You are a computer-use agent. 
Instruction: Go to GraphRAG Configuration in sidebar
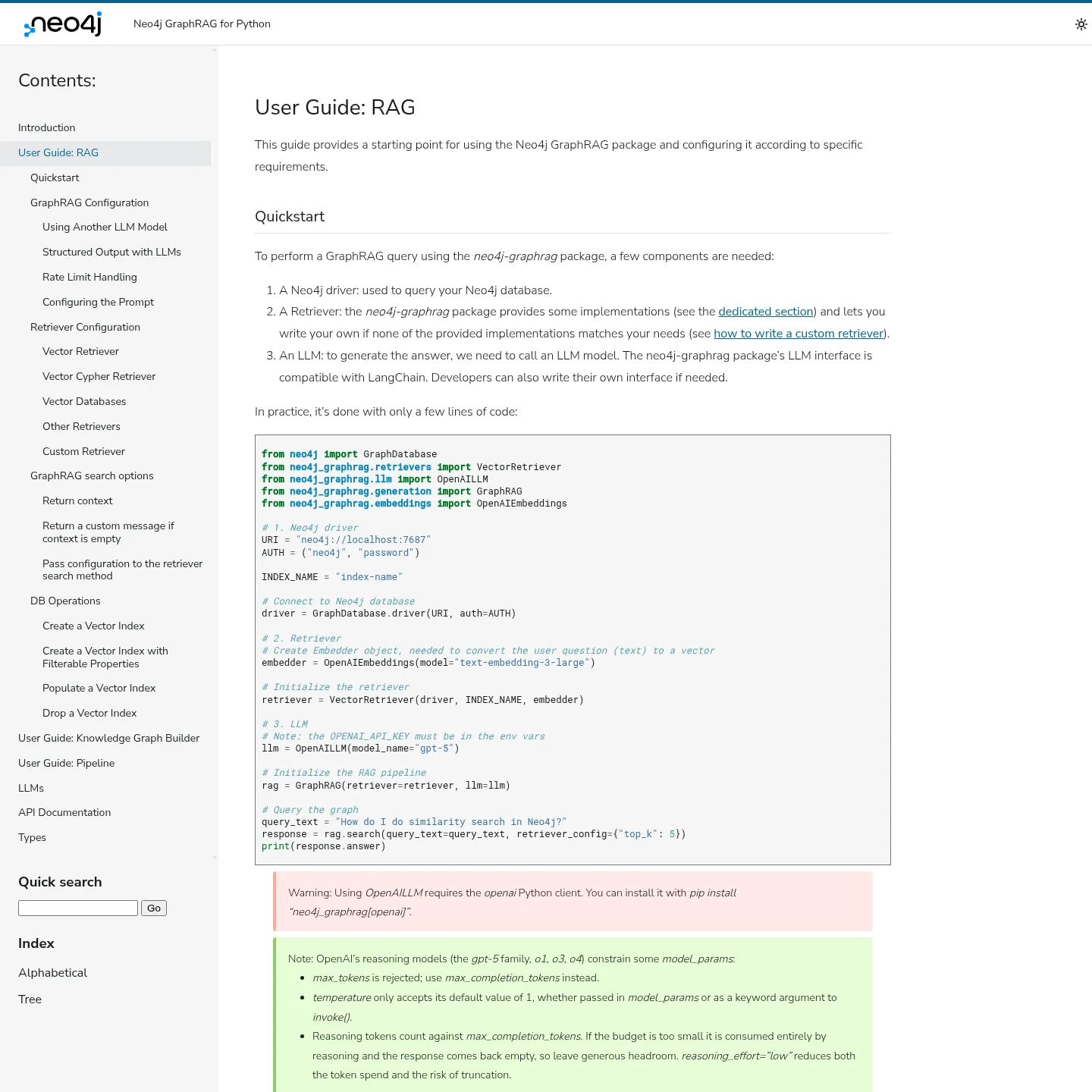point(89,202)
